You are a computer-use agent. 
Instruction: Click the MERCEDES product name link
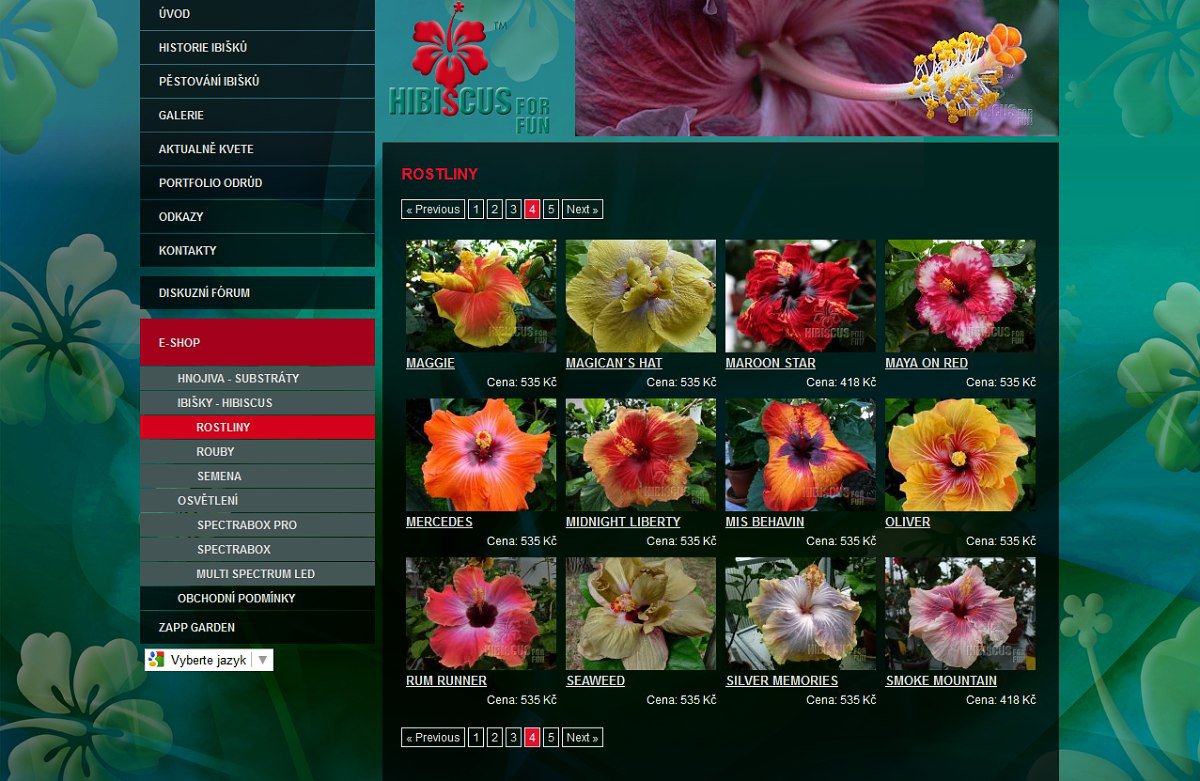[439, 522]
